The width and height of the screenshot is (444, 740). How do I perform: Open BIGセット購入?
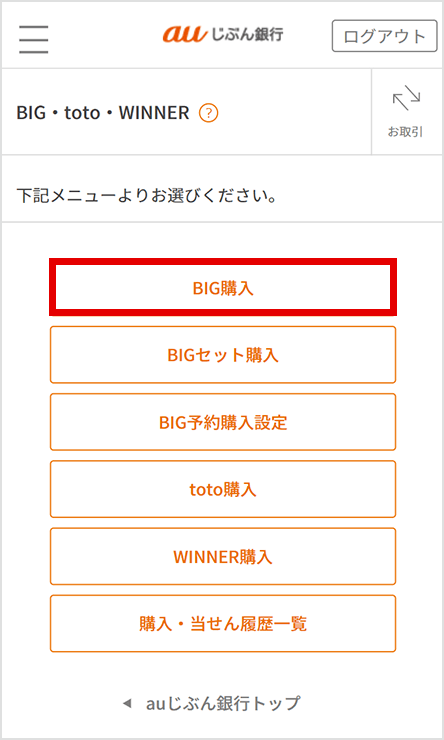point(223,355)
